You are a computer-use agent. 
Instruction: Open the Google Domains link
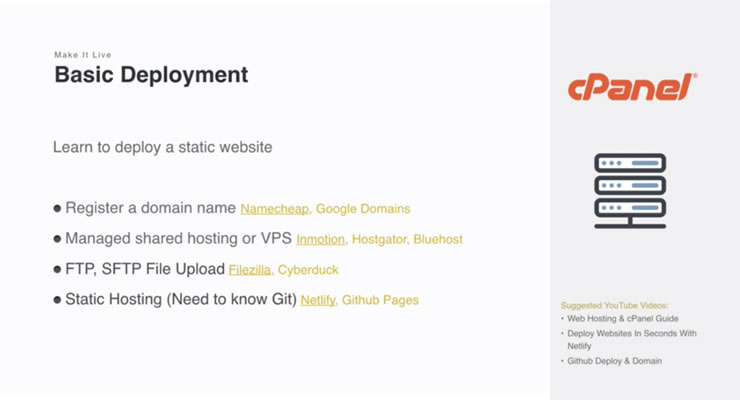(365, 209)
